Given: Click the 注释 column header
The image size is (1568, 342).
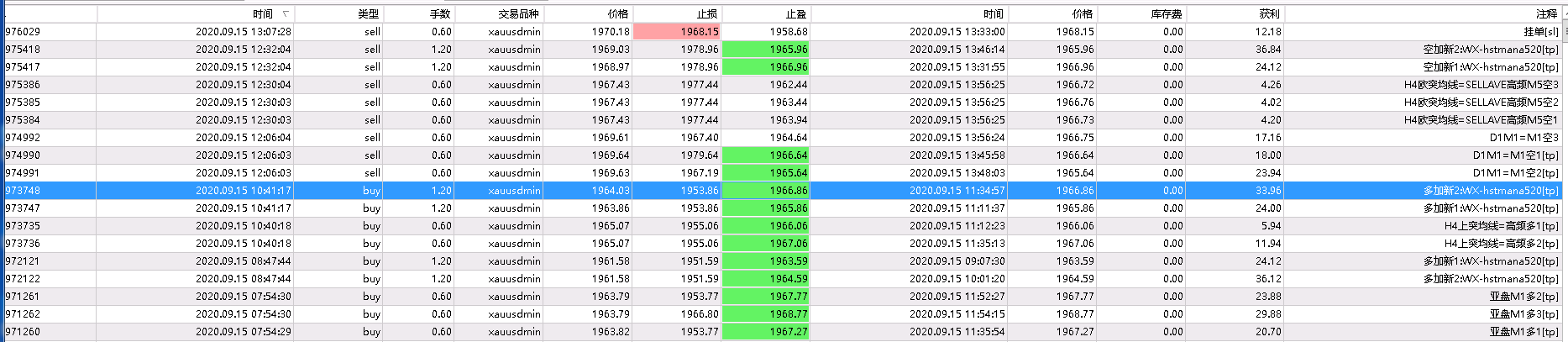Looking at the screenshot, I should [x=1547, y=13].
